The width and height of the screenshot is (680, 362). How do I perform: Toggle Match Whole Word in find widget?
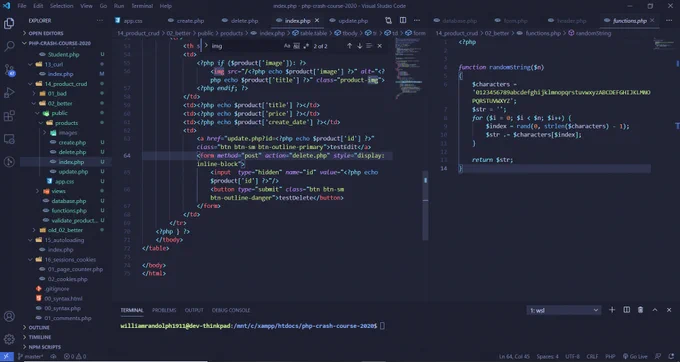296,46
